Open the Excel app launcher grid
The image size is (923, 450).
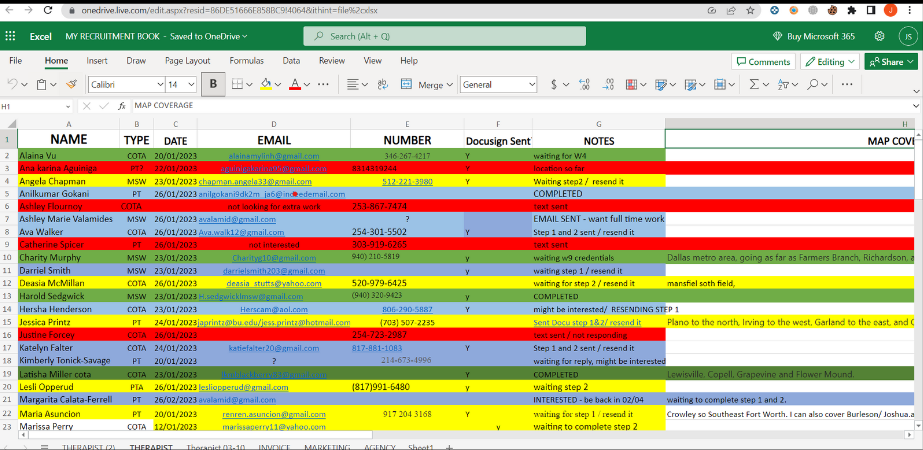coord(11,36)
